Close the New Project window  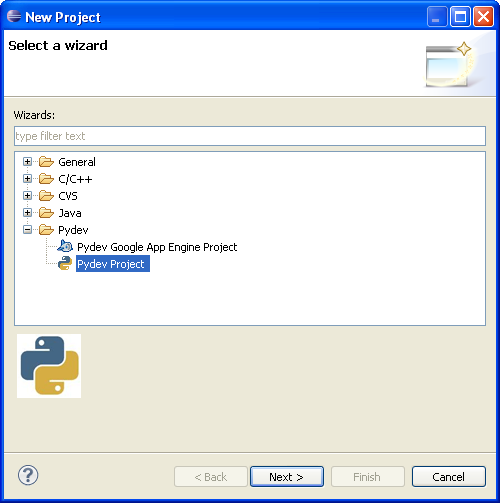click(483, 16)
